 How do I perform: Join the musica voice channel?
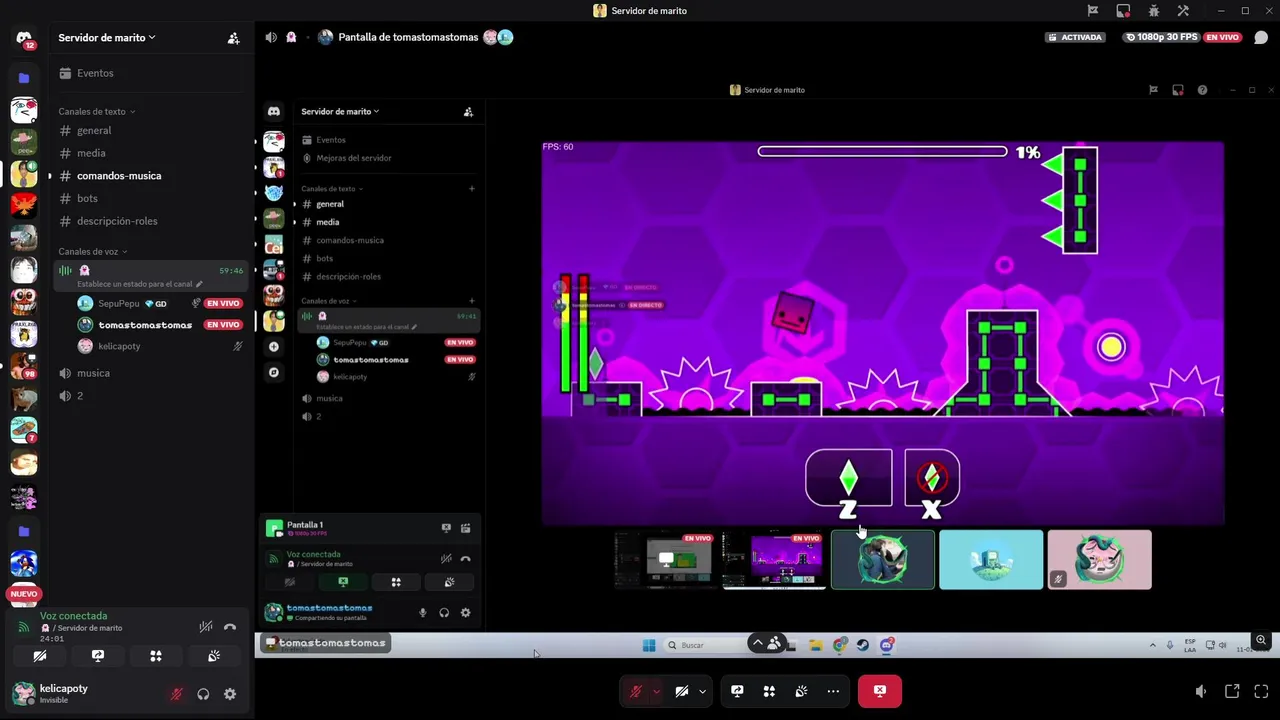[x=150, y=373]
